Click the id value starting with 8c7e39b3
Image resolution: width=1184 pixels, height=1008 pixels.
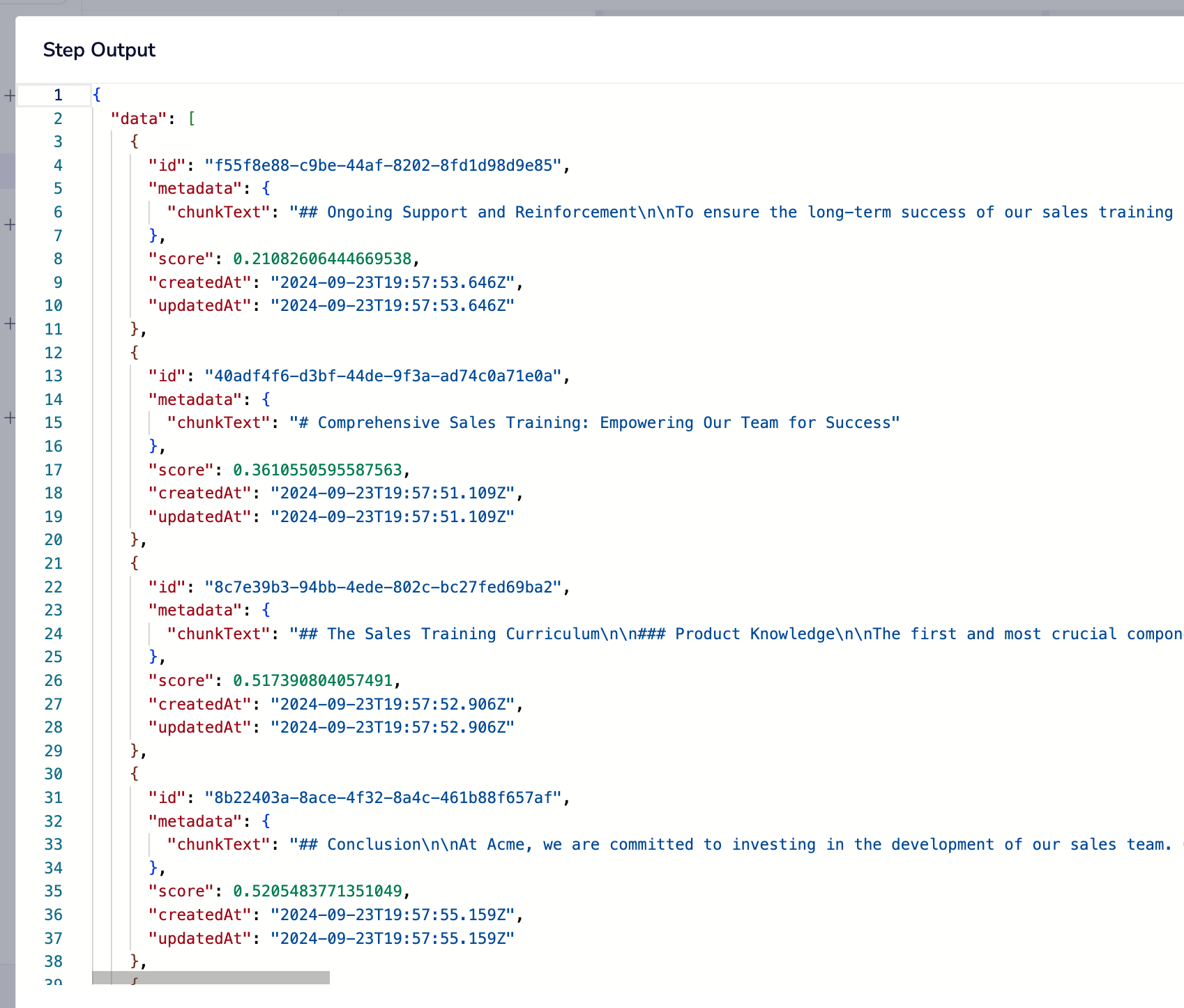[383, 587]
